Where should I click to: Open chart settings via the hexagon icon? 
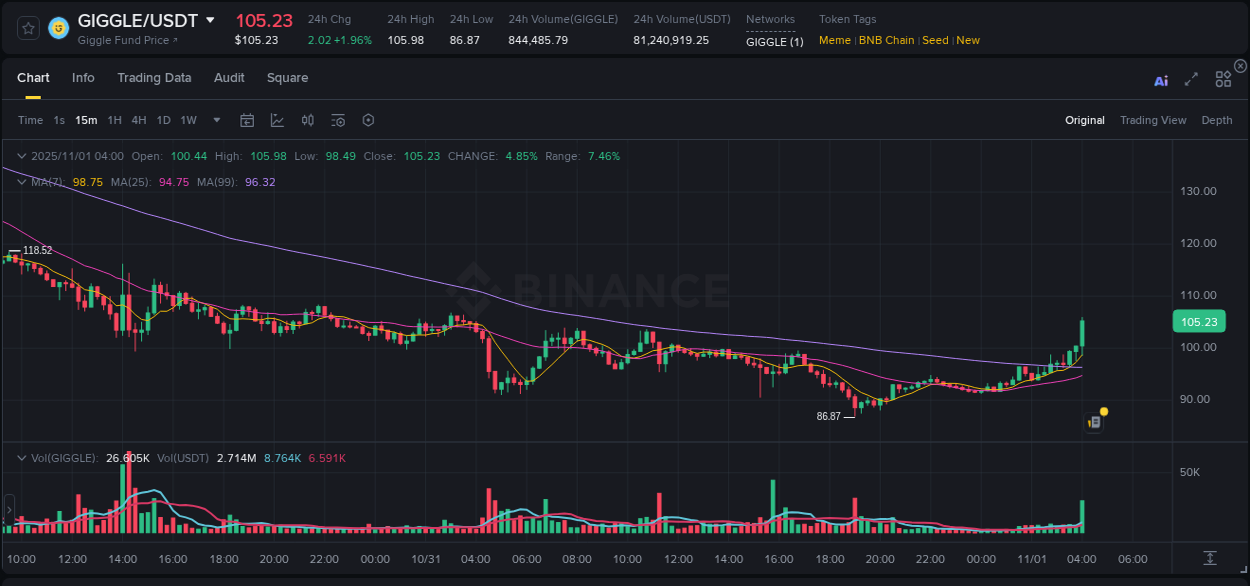(x=368, y=120)
